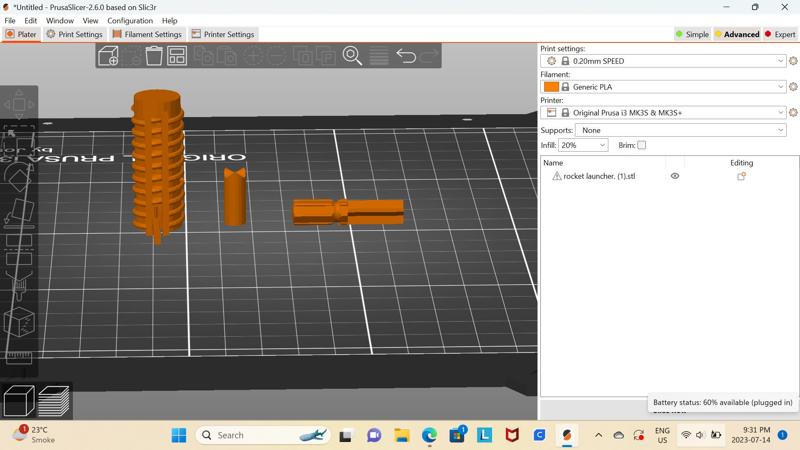Select the Move gizmo tool

[19, 105]
